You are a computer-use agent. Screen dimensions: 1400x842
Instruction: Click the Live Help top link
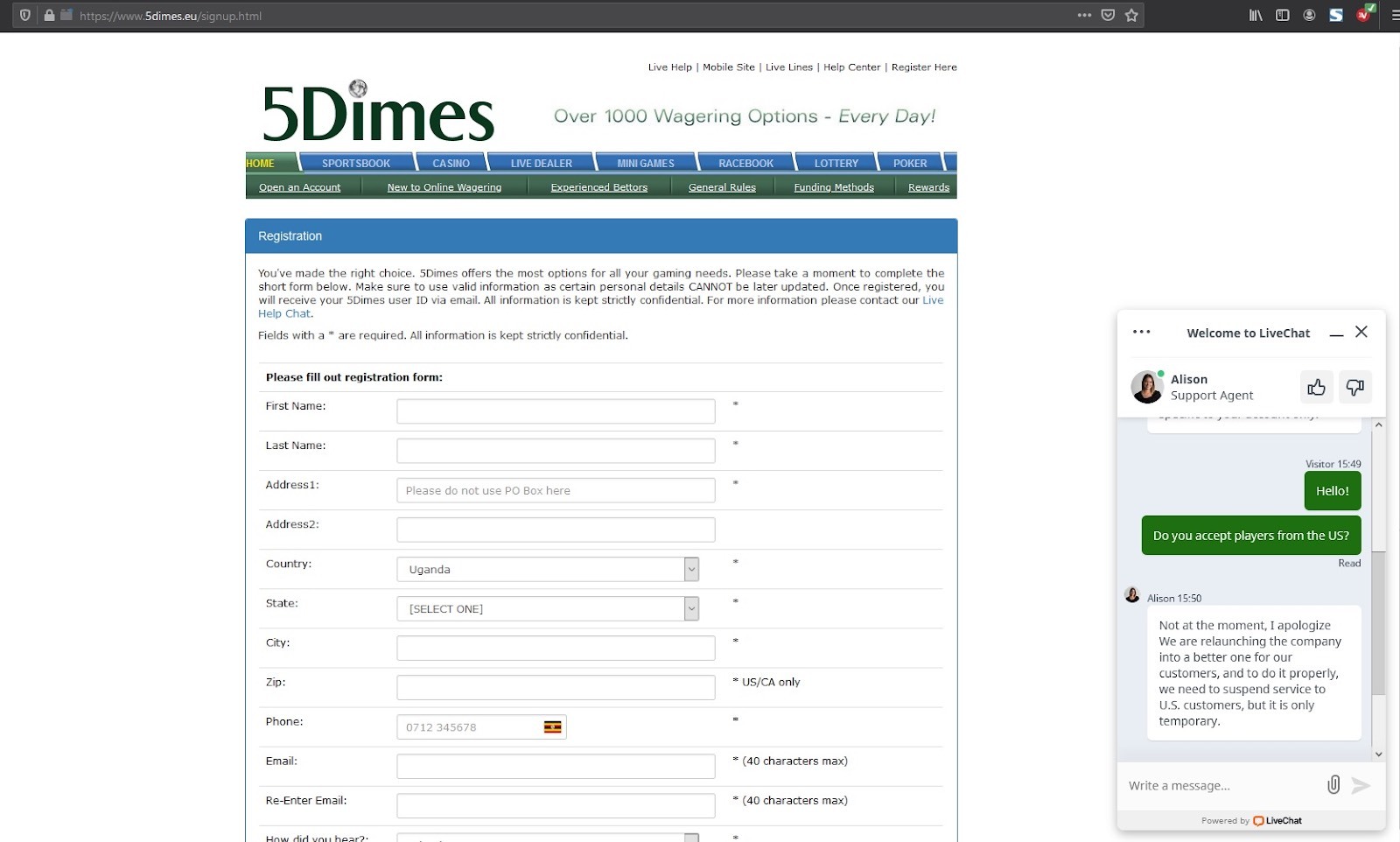coord(670,67)
